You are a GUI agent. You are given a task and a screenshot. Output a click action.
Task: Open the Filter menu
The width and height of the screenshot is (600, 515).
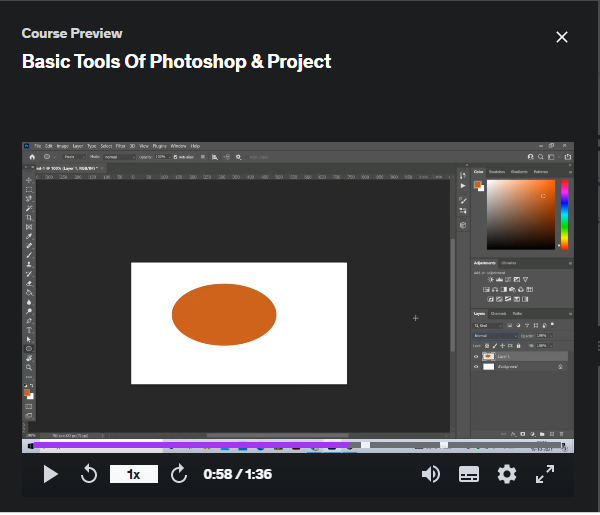coord(121,146)
